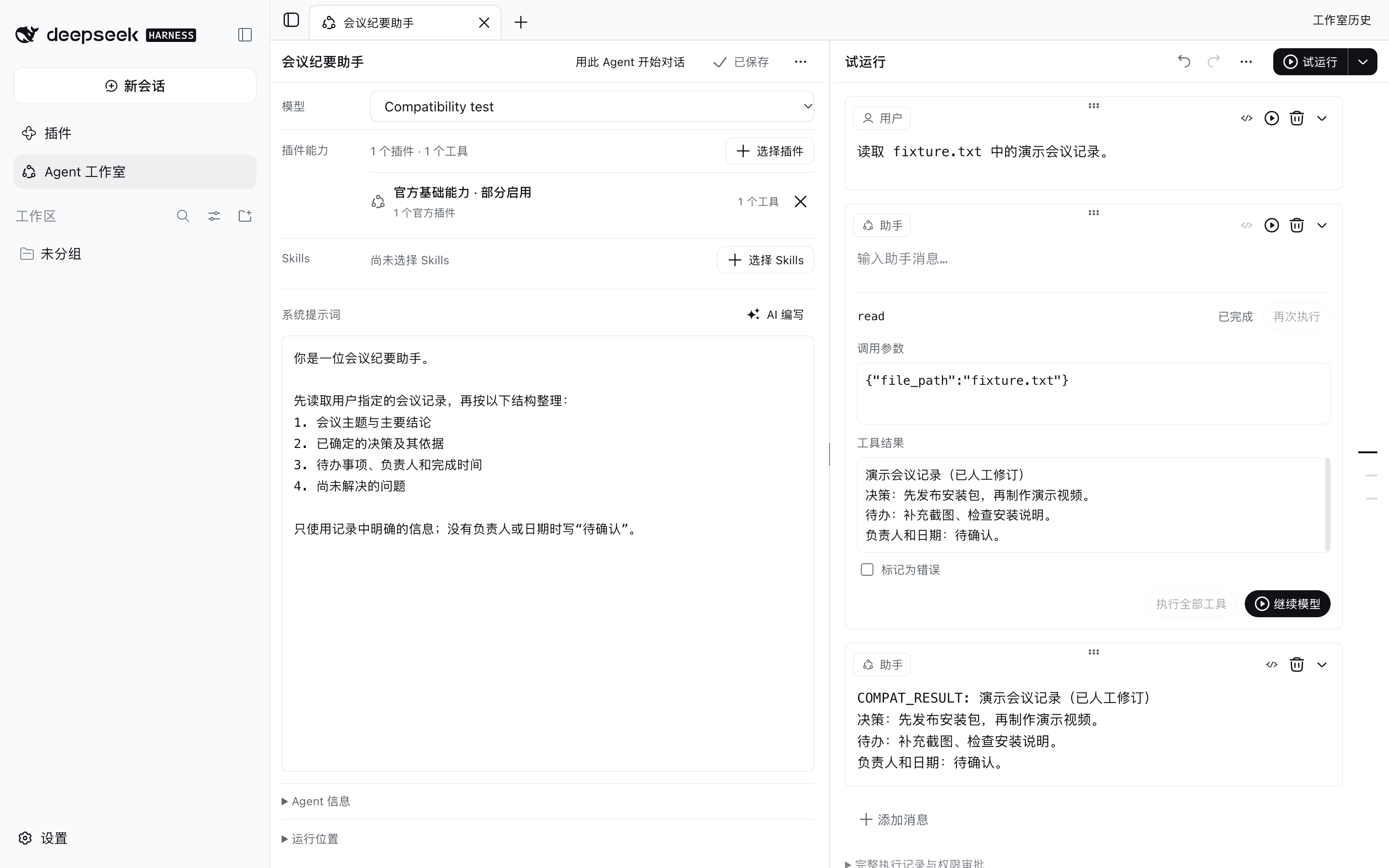Click AI 编写 for system prompt
1389x868 pixels.
(x=776, y=314)
